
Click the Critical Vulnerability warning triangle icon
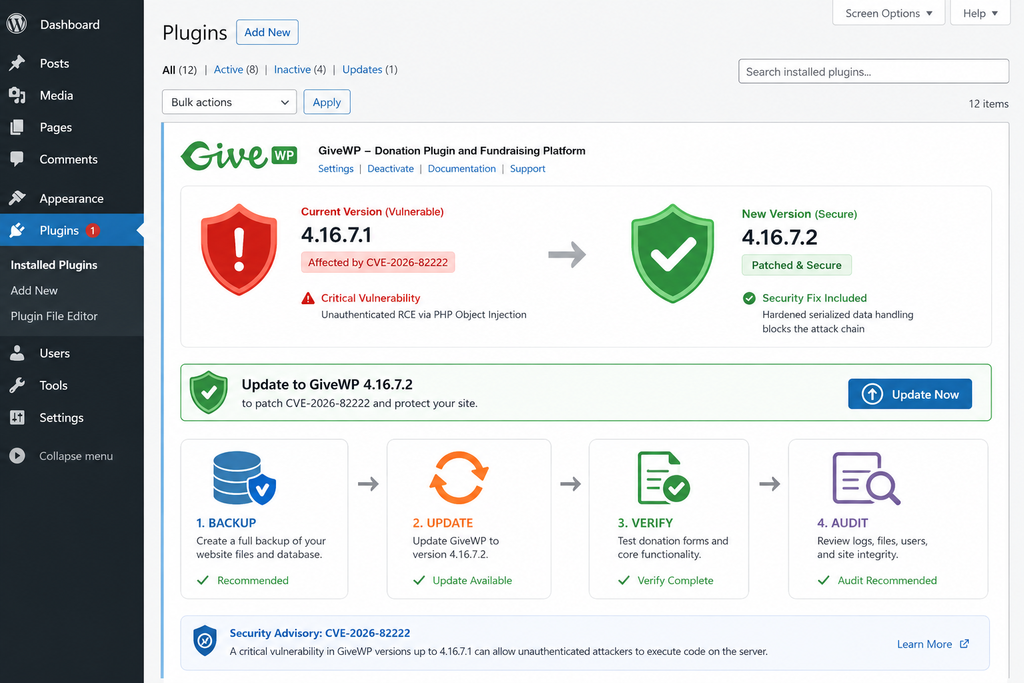tap(308, 298)
